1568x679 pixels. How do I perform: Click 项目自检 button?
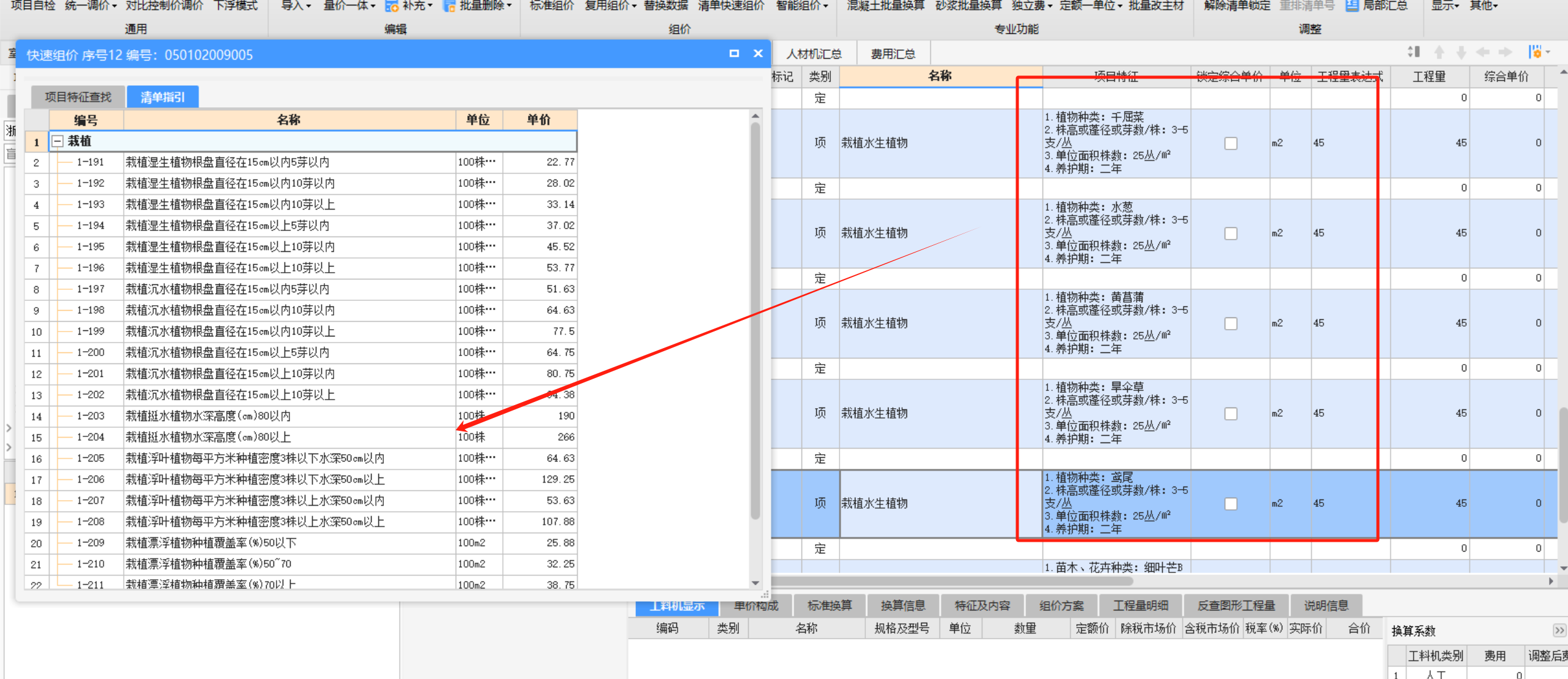tap(33, 6)
